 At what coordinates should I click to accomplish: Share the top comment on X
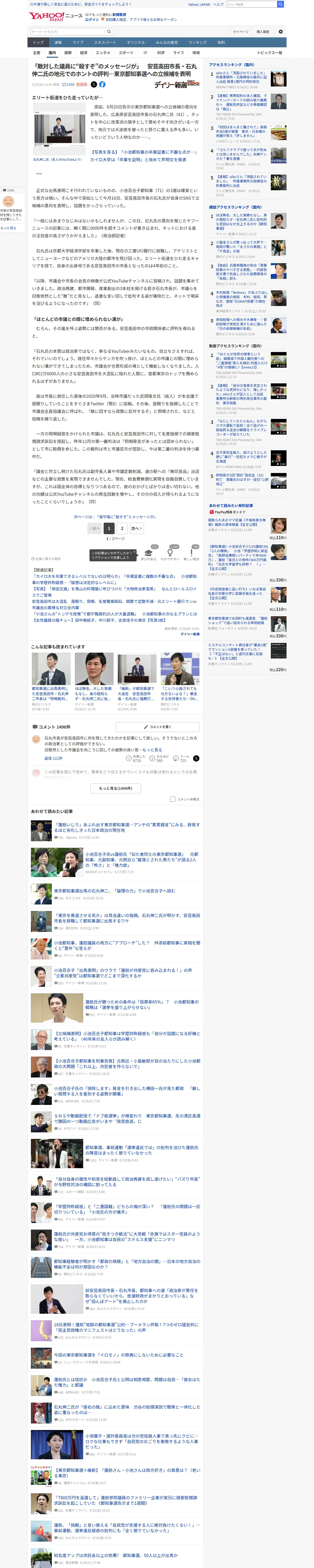[196, 758]
